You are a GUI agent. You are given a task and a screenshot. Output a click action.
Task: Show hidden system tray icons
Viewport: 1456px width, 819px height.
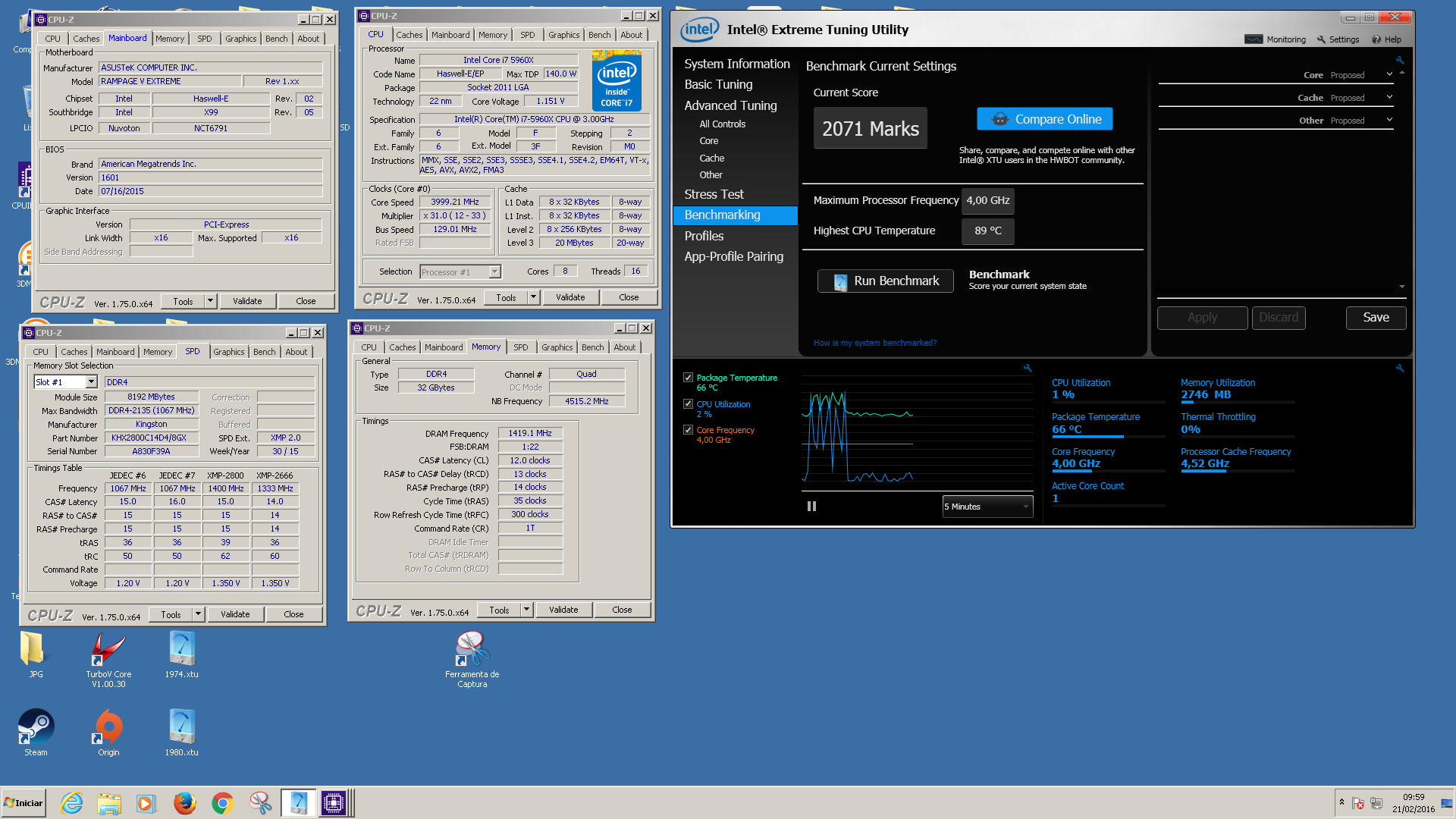[1341, 802]
